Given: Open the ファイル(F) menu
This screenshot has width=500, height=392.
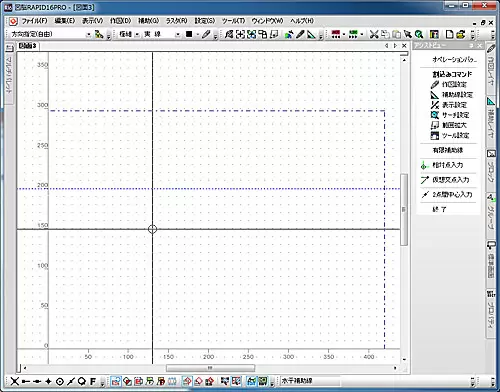Looking at the screenshot, I should [x=34, y=21].
